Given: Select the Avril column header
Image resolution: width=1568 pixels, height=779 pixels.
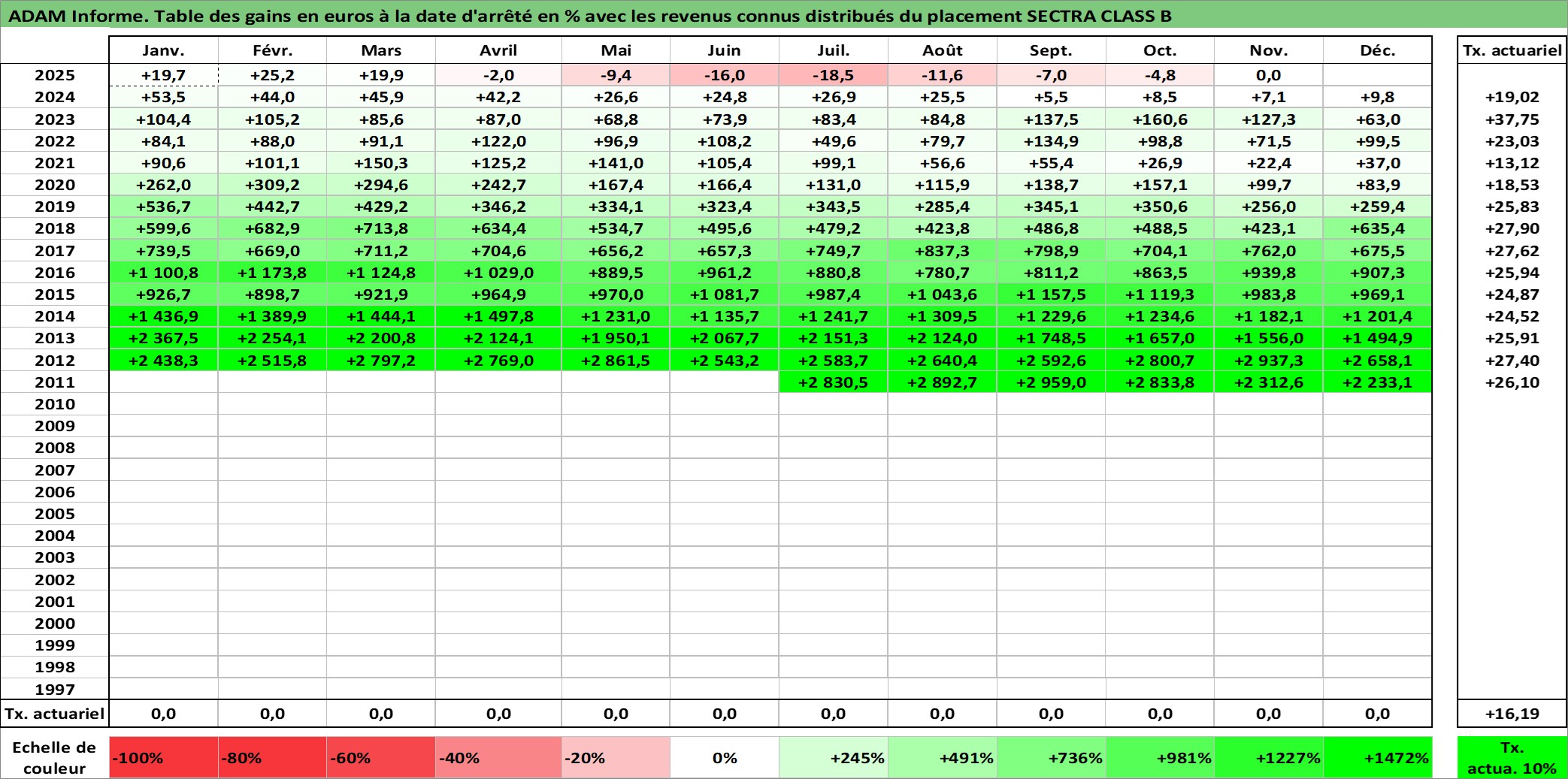Looking at the screenshot, I should (x=498, y=50).
